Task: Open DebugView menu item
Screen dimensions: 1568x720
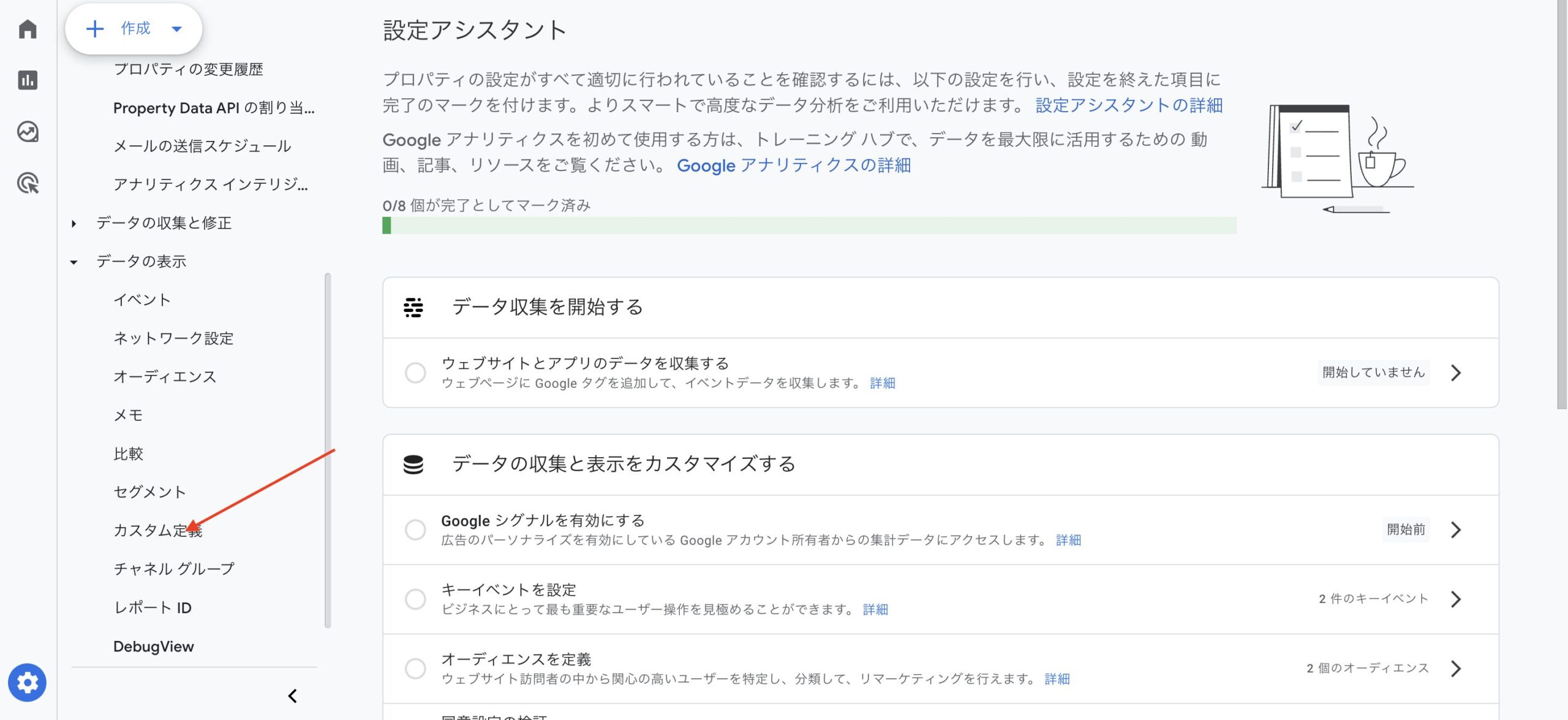Action: (x=153, y=646)
